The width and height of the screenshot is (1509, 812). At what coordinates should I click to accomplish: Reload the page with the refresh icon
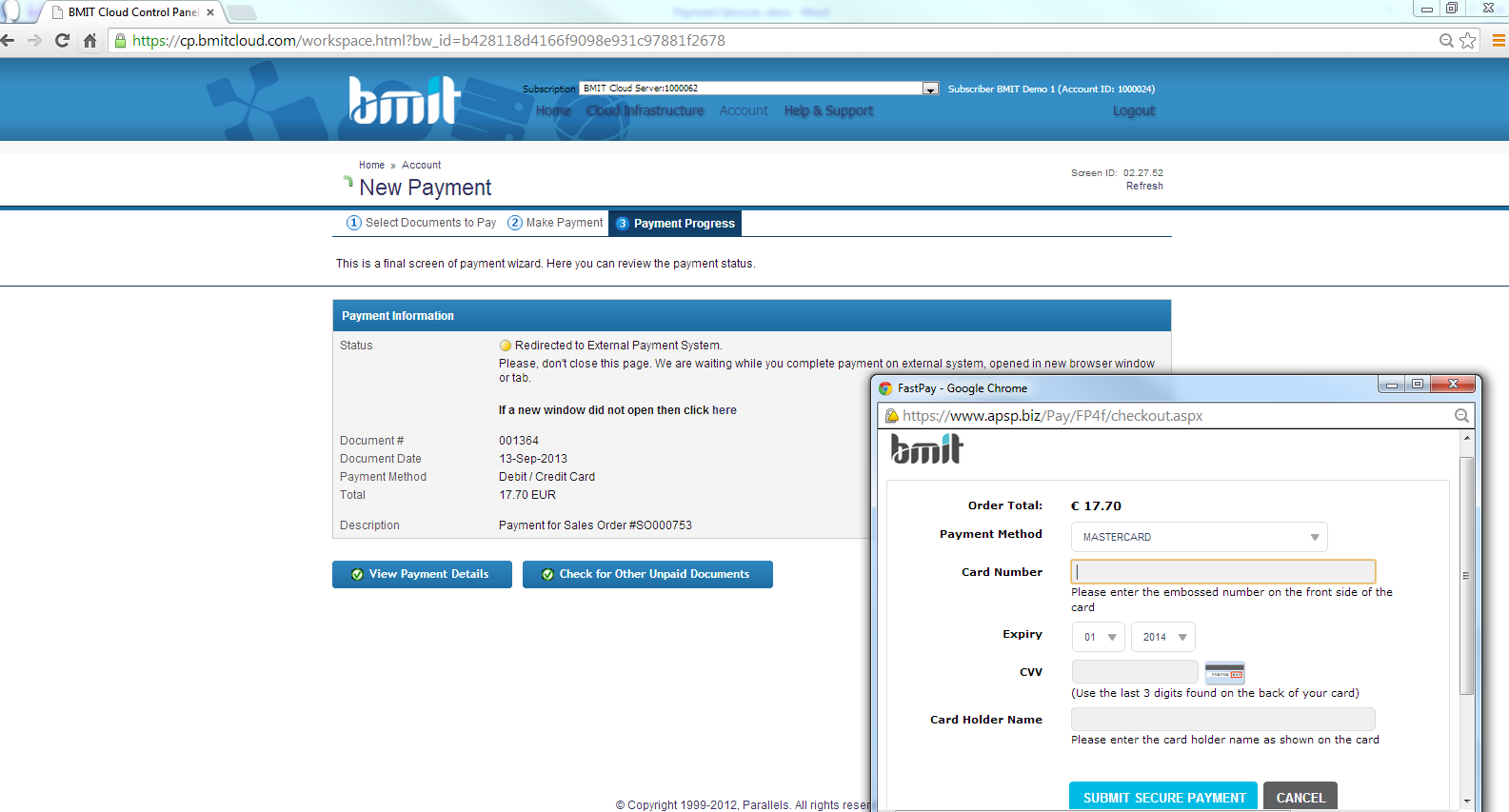63,40
